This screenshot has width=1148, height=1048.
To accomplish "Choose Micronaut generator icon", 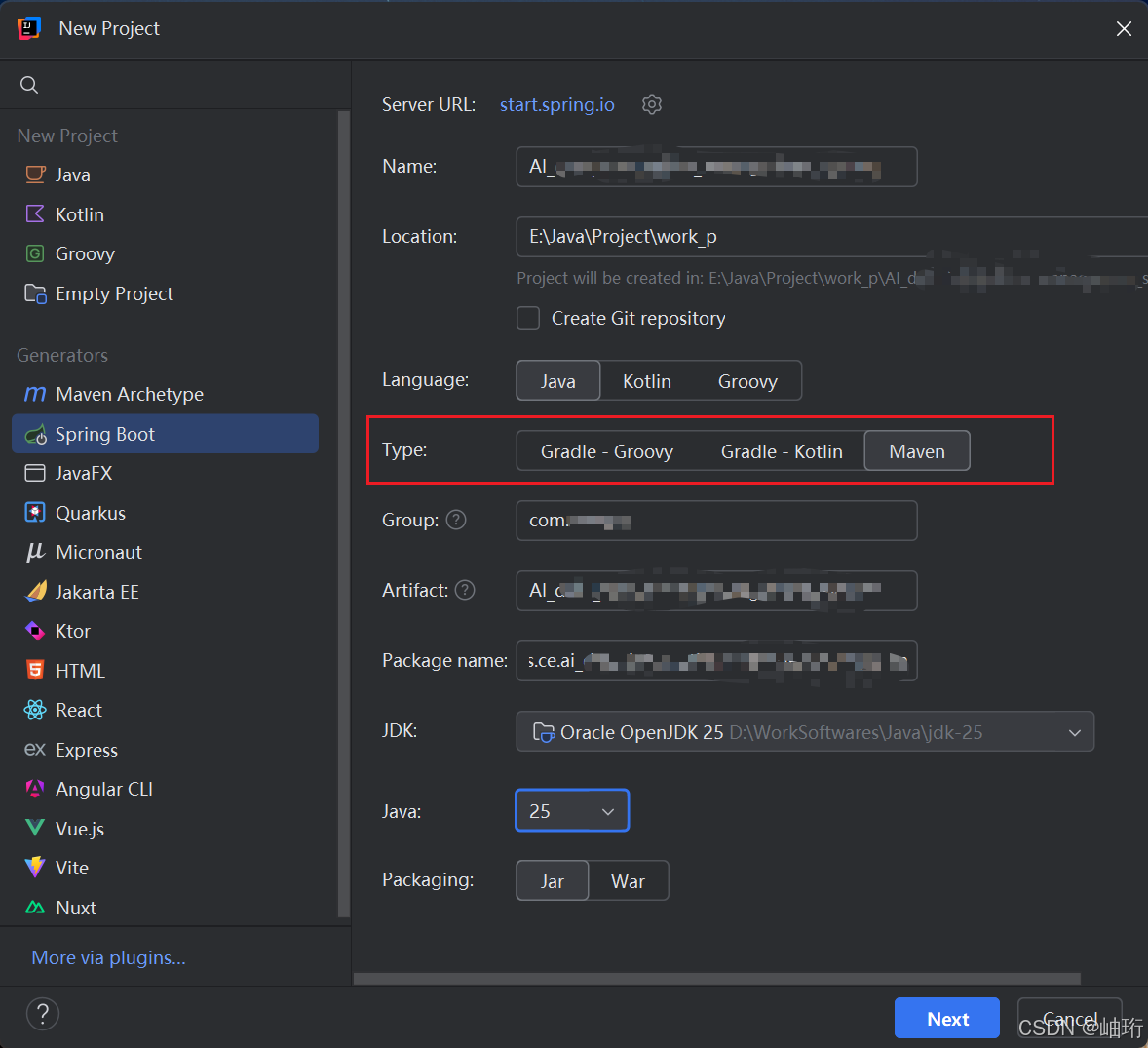I will pos(35,552).
